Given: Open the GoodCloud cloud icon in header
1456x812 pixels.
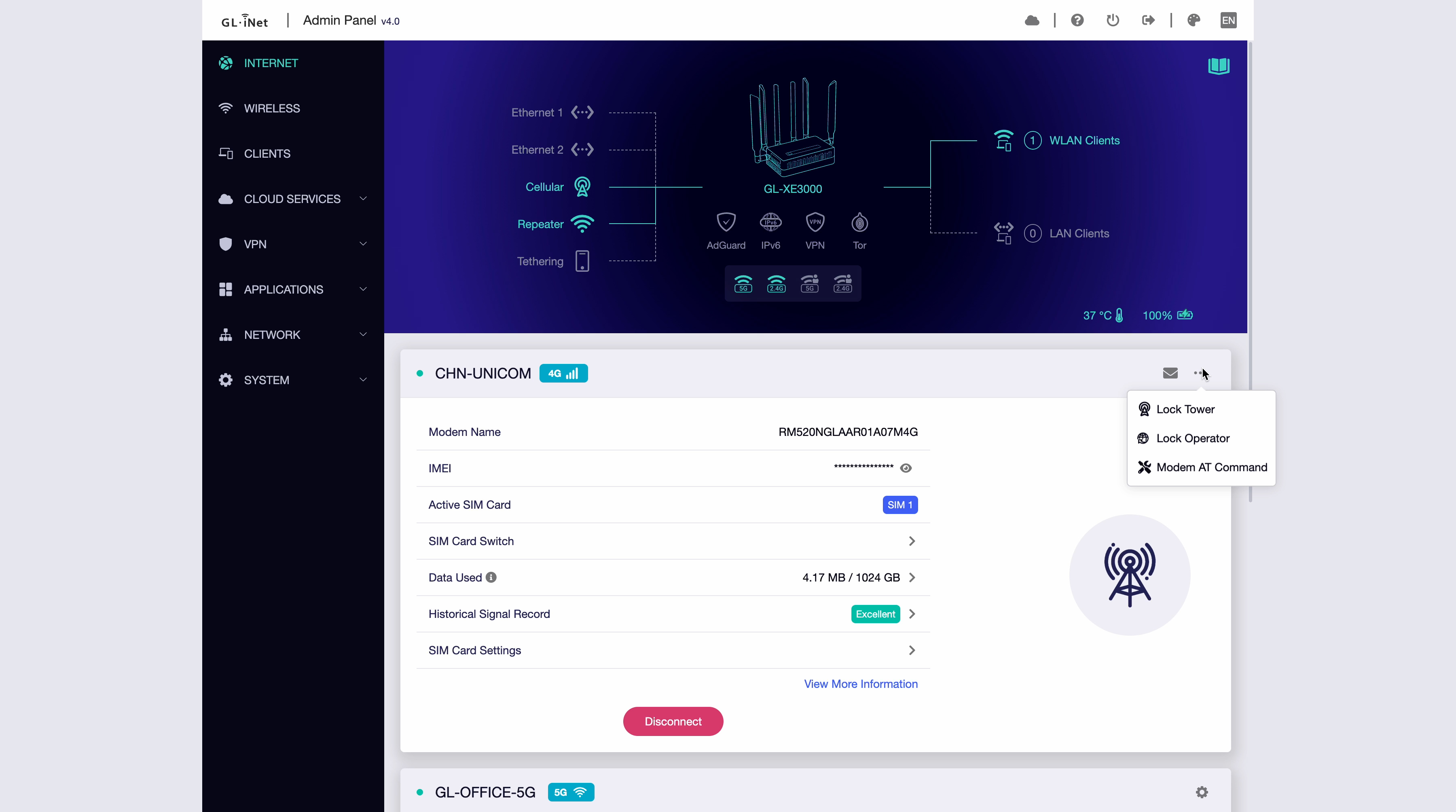Looking at the screenshot, I should [x=1032, y=20].
